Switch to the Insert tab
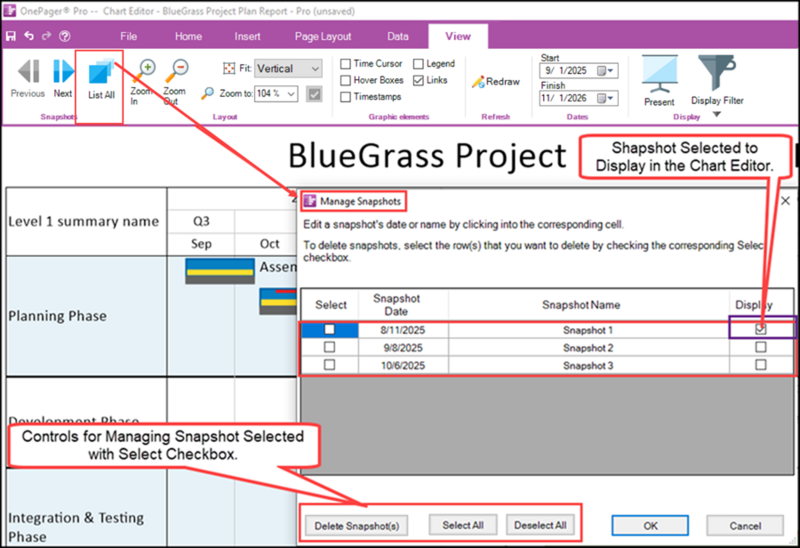This screenshot has width=800, height=548. pos(247,36)
